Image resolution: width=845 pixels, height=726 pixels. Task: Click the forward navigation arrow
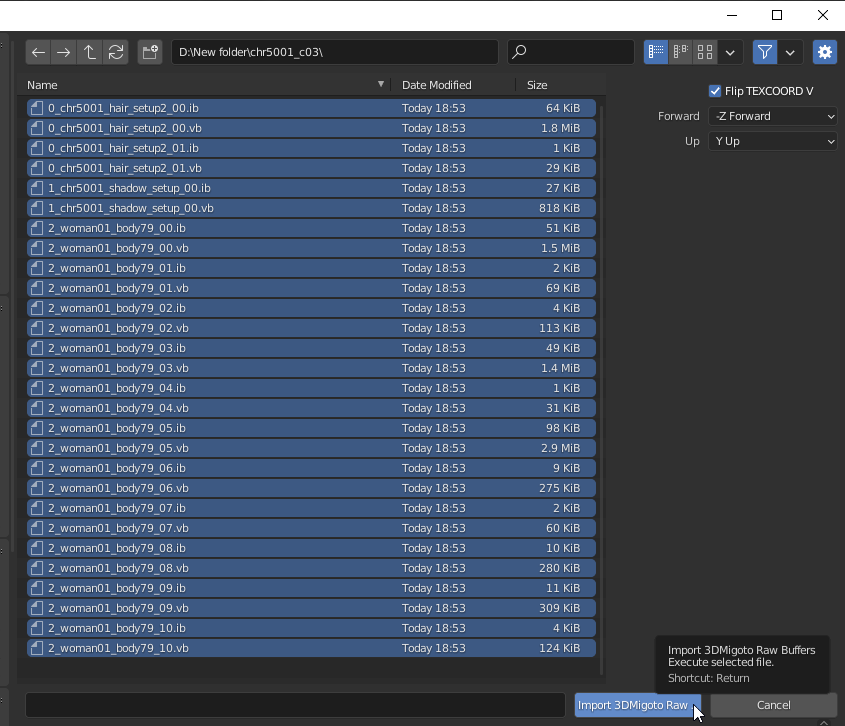tap(63, 52)
